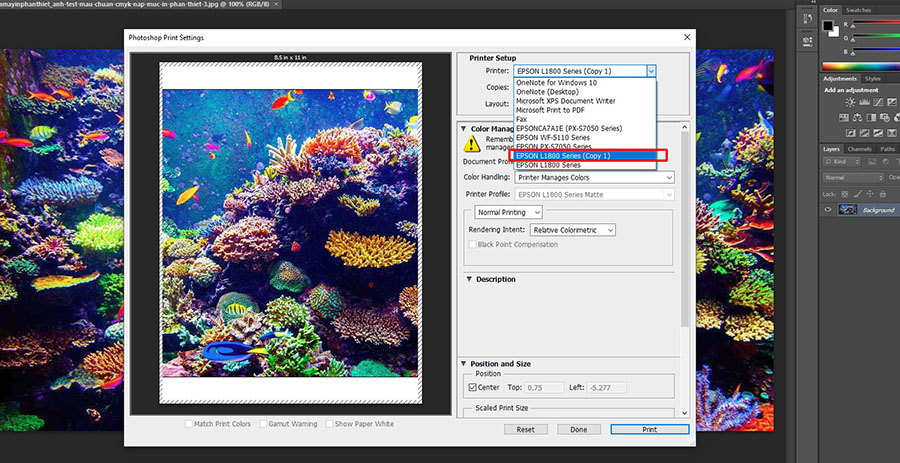
Task: Click the Print button
Action: [x=648, y=429]
